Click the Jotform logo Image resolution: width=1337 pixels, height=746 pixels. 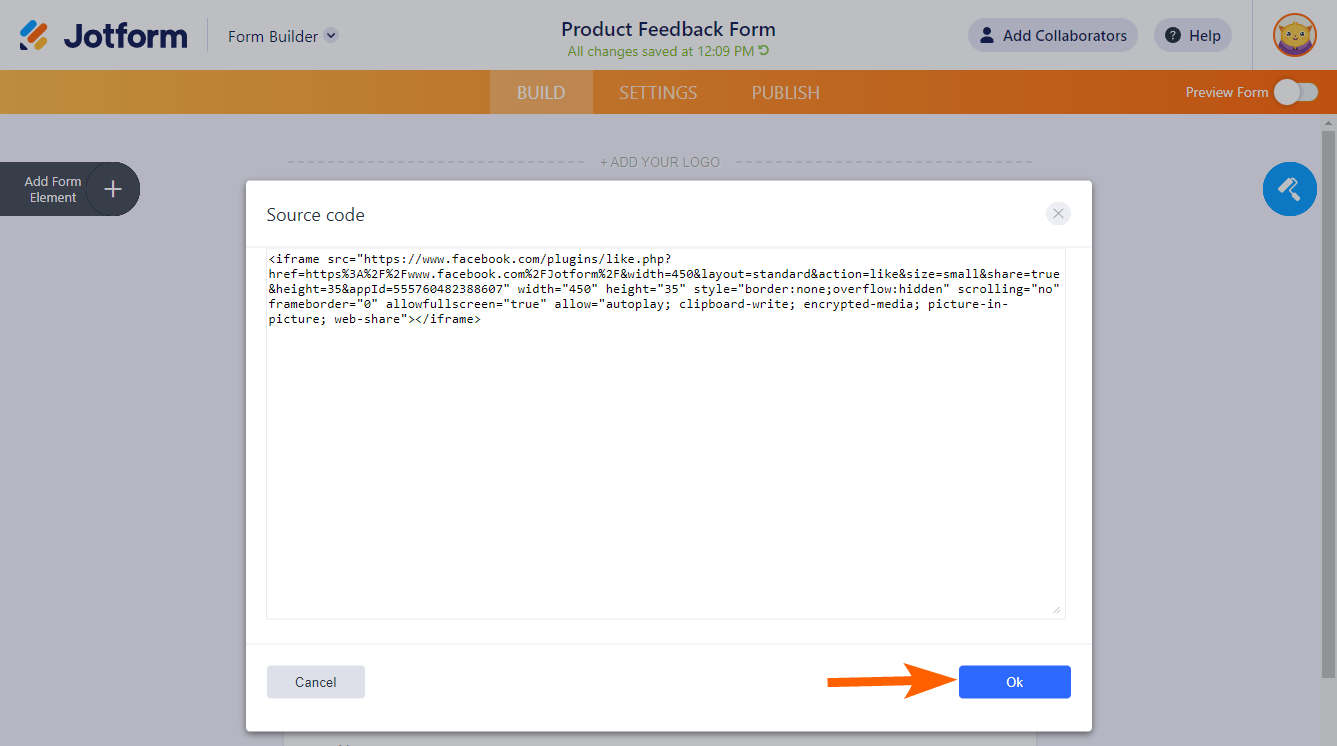click(103, 36)
